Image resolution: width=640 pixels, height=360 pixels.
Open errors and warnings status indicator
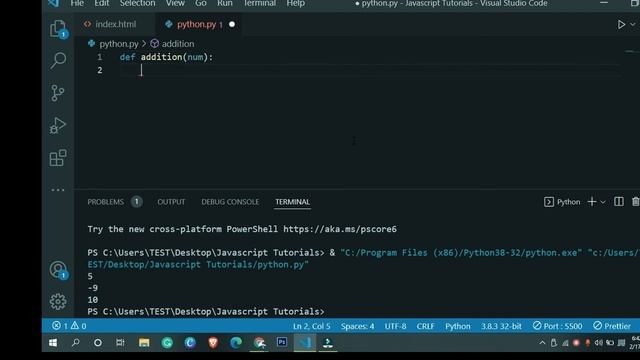(x=69, y=326)
